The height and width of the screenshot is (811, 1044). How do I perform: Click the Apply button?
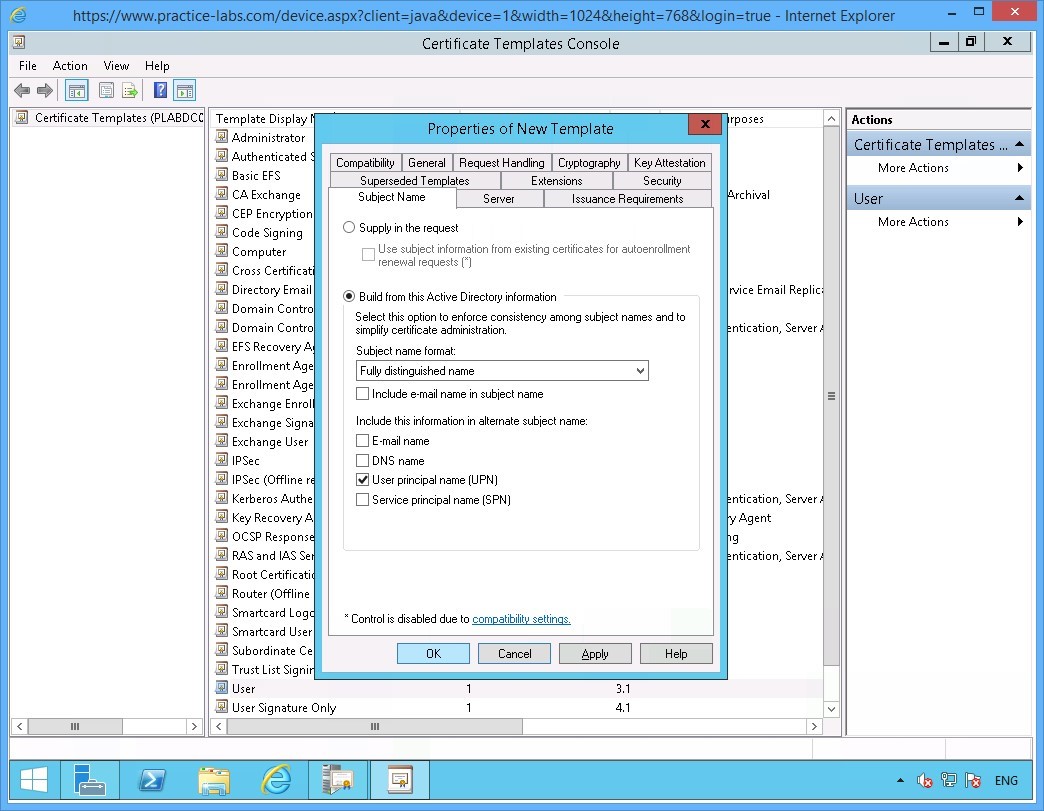pos(595,653)
